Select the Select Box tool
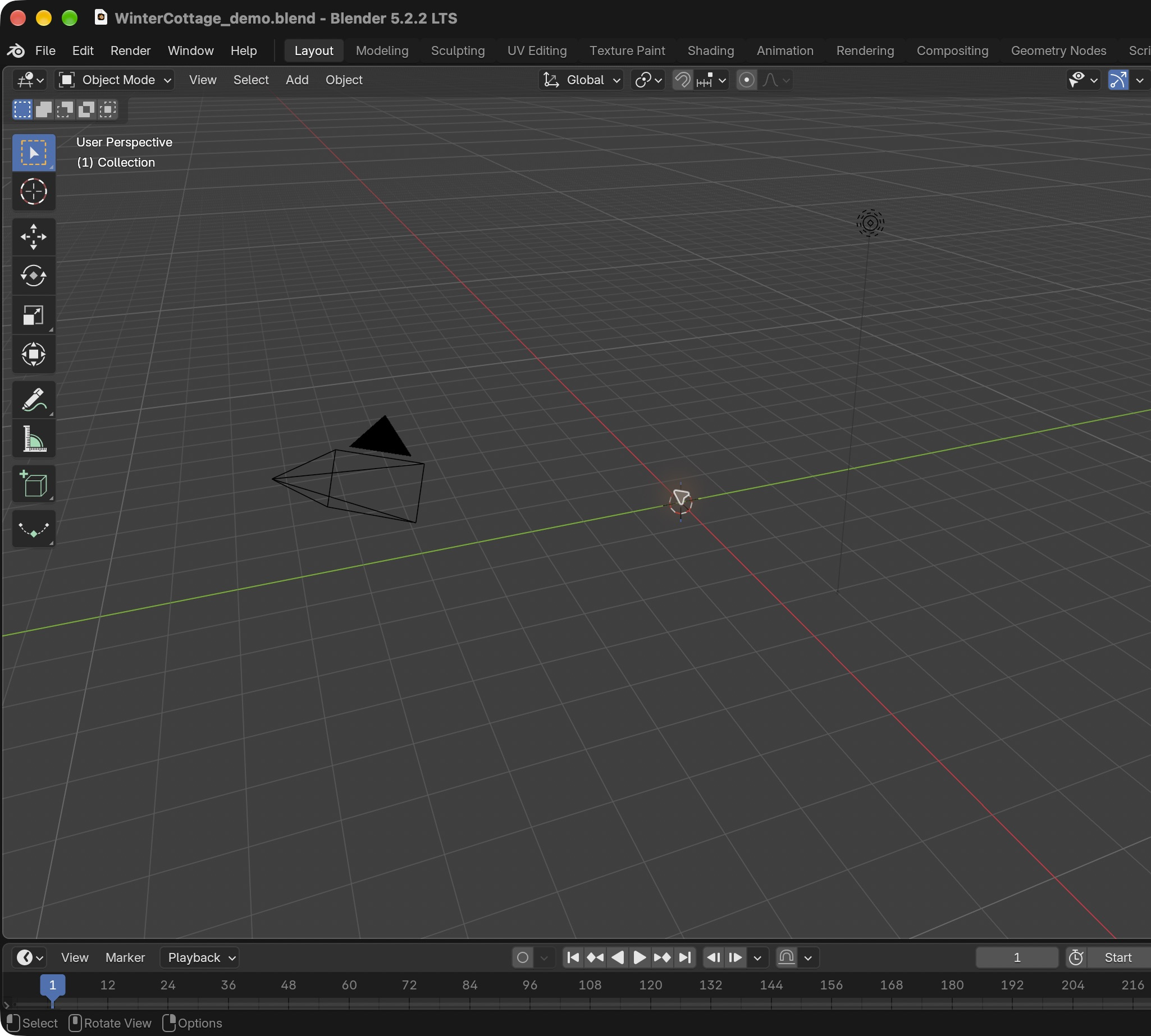The image size is (1151, 1036). pyautogui.click(x=34, y=153)
